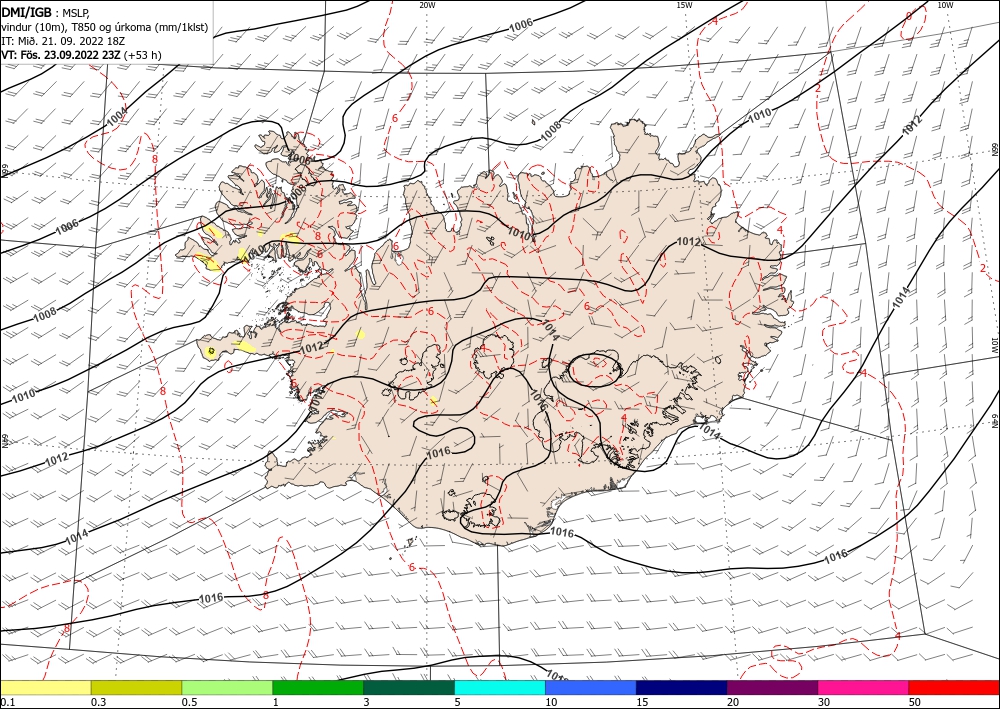
Task: Click the '0.5' legend value
Action: pyautogui.click(x=189, y=702)
